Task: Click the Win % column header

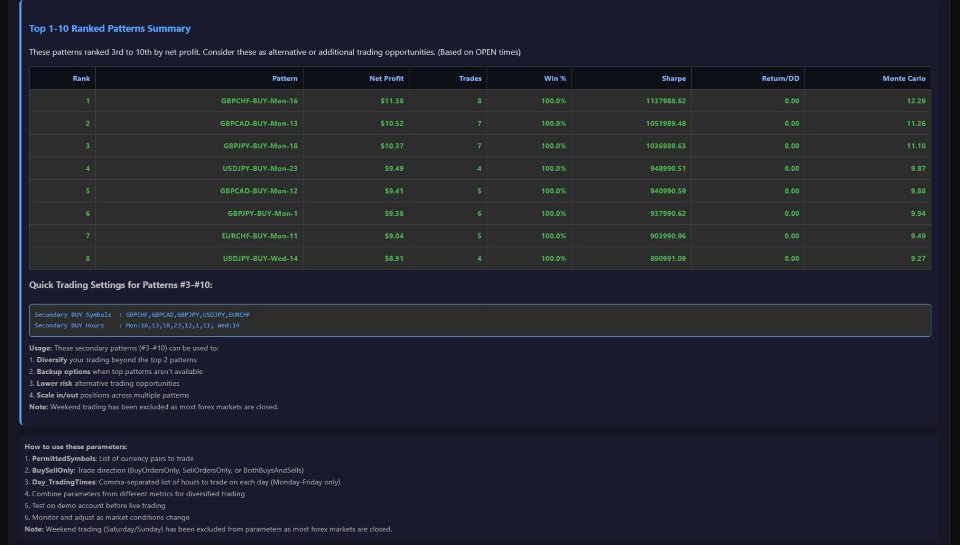Action: point(529,78)
